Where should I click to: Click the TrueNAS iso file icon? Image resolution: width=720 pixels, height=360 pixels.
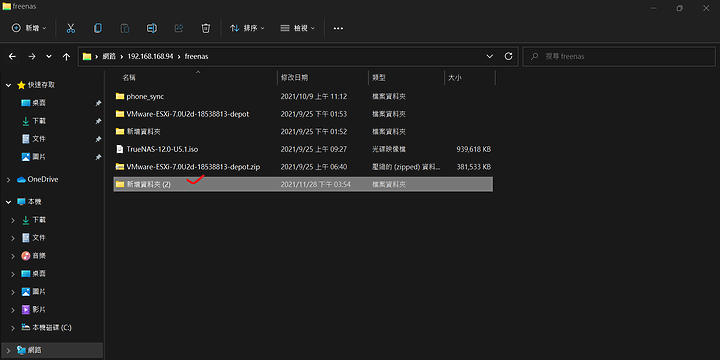point(120,149)
